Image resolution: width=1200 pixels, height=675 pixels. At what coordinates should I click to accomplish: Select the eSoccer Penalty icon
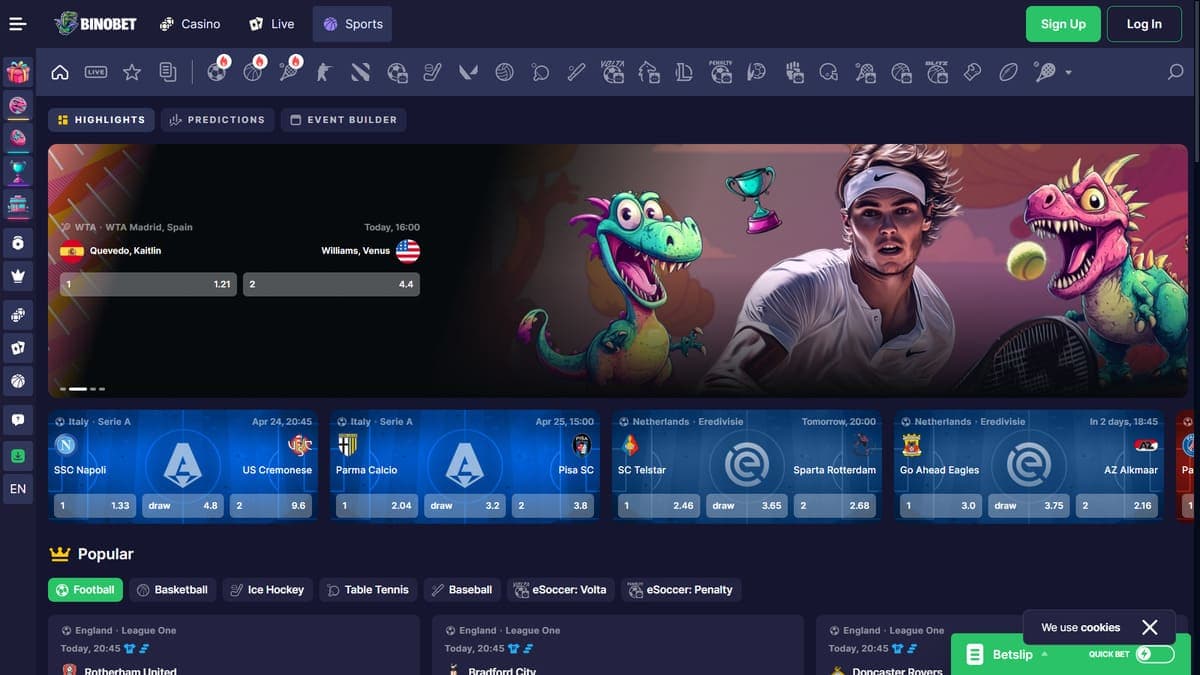[x=720, y=71]
